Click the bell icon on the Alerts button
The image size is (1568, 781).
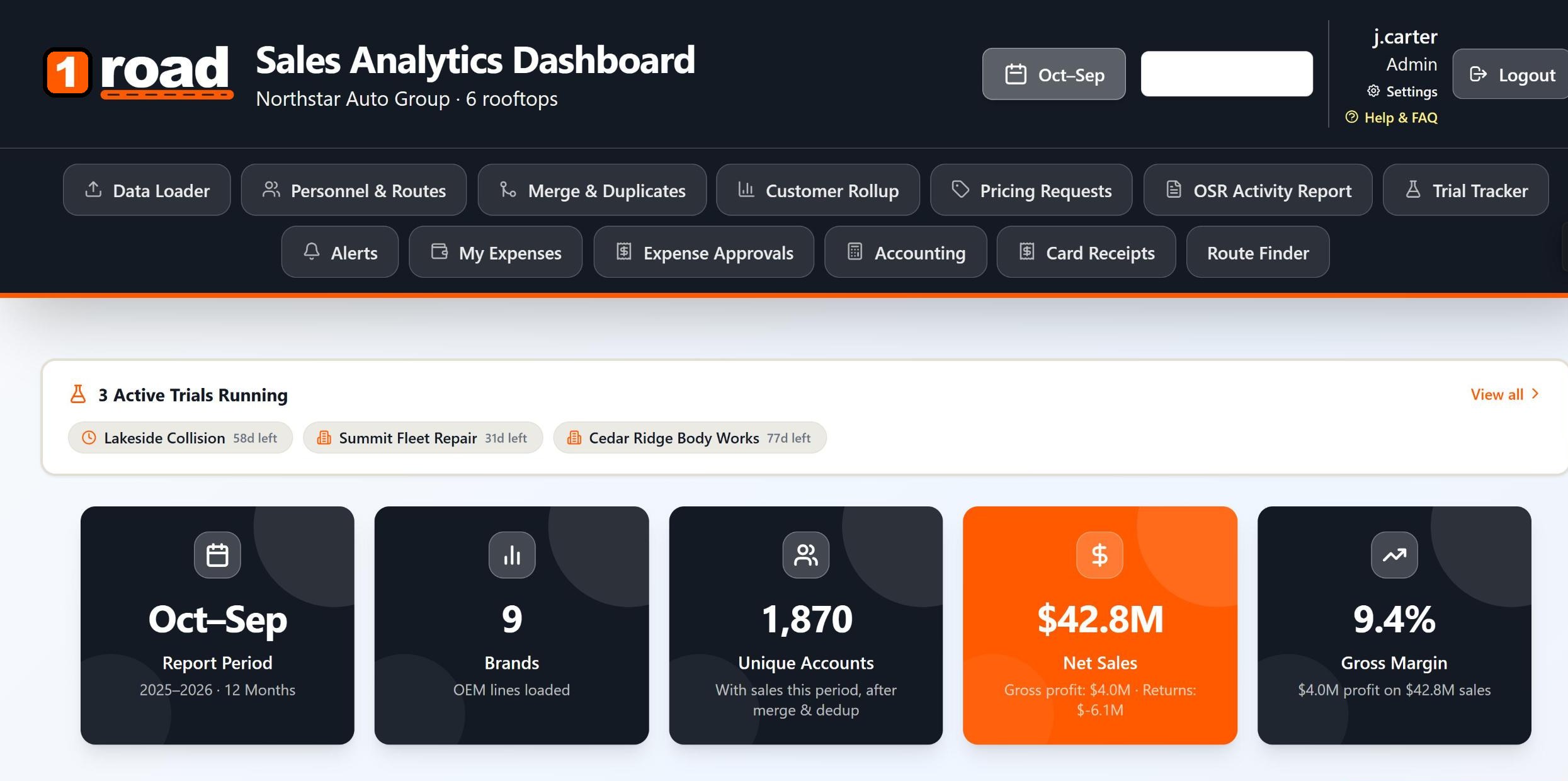312,251
